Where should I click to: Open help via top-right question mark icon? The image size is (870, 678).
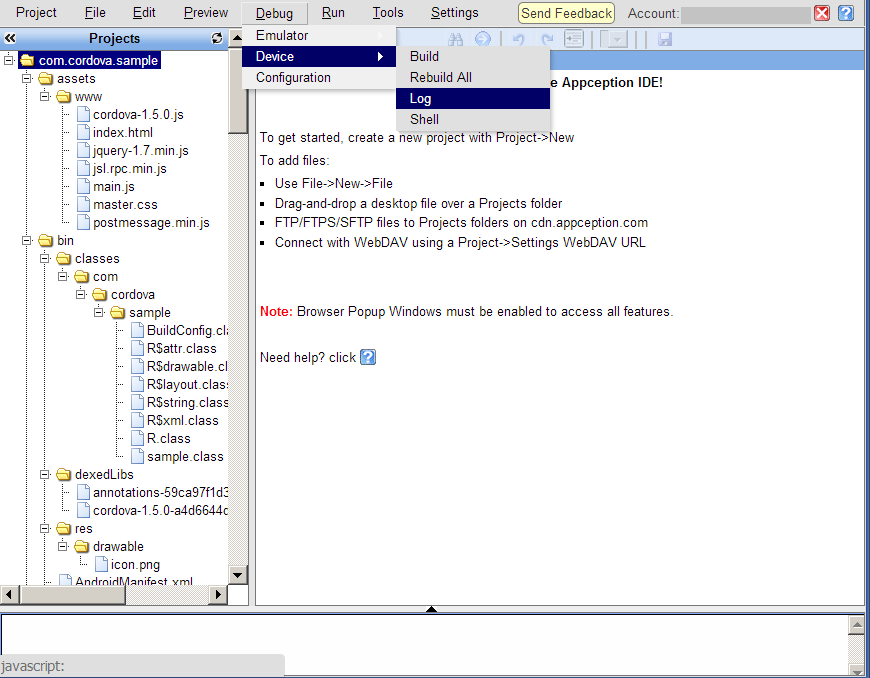(846, 13)
